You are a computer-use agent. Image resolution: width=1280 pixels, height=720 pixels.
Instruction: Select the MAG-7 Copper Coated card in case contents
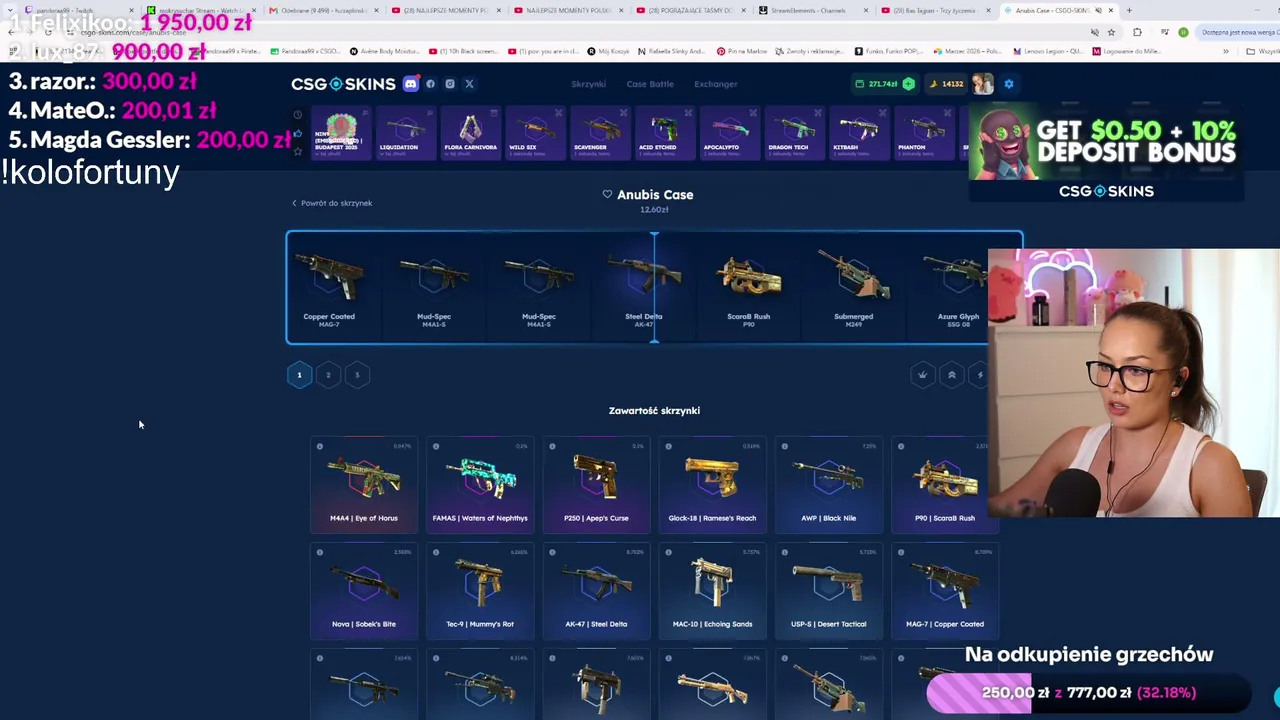pos(944,589)
